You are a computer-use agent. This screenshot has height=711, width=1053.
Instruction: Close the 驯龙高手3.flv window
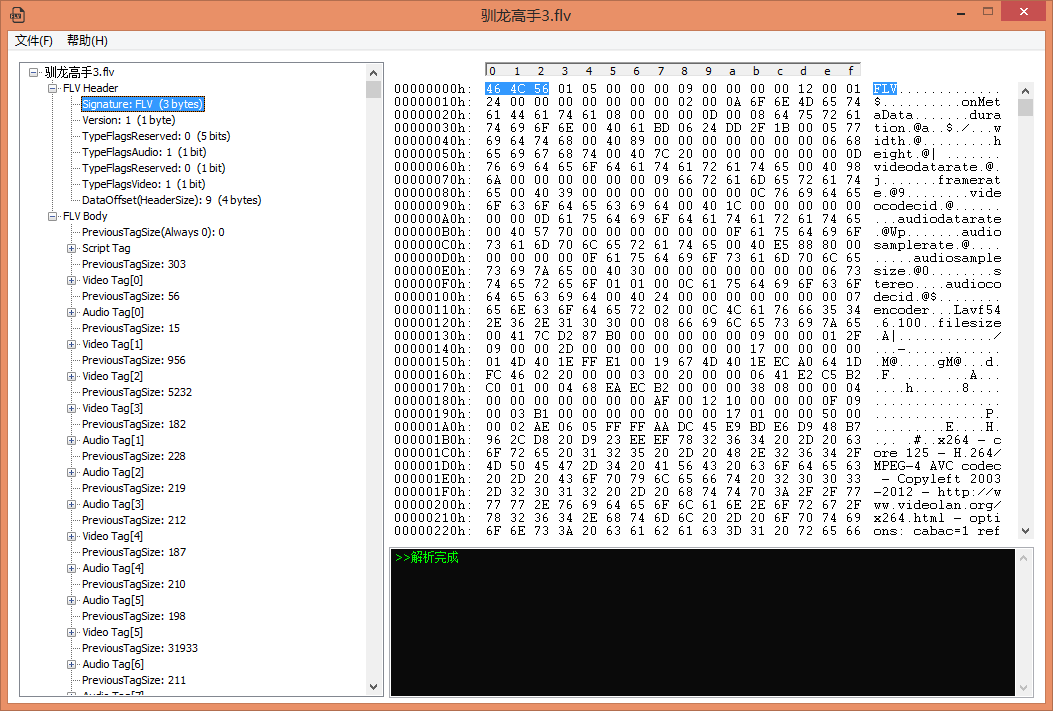pos(1023,11)
